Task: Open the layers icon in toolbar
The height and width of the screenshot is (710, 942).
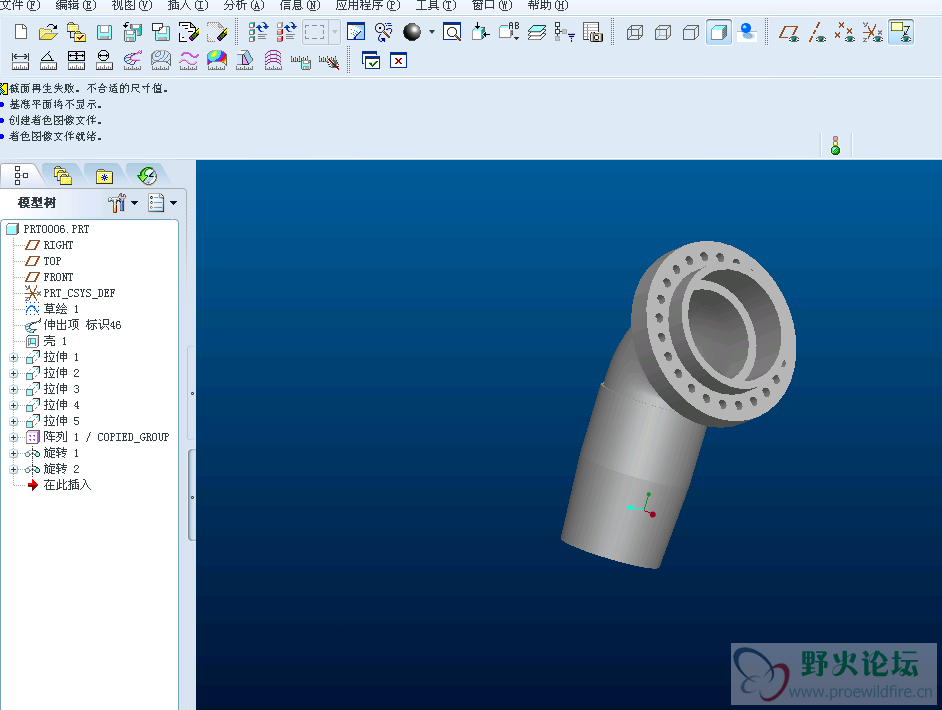Action: point(536,32)
